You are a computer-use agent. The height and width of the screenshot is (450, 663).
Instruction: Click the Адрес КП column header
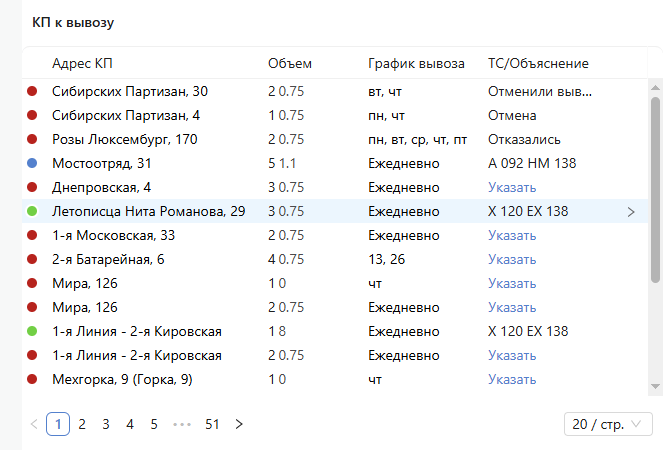[82, 63]
